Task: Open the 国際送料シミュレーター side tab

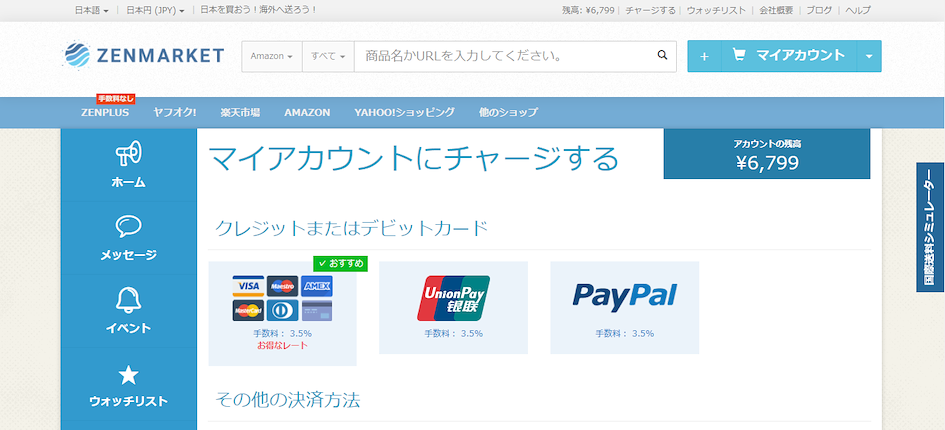Action: [x=931, y=227]
